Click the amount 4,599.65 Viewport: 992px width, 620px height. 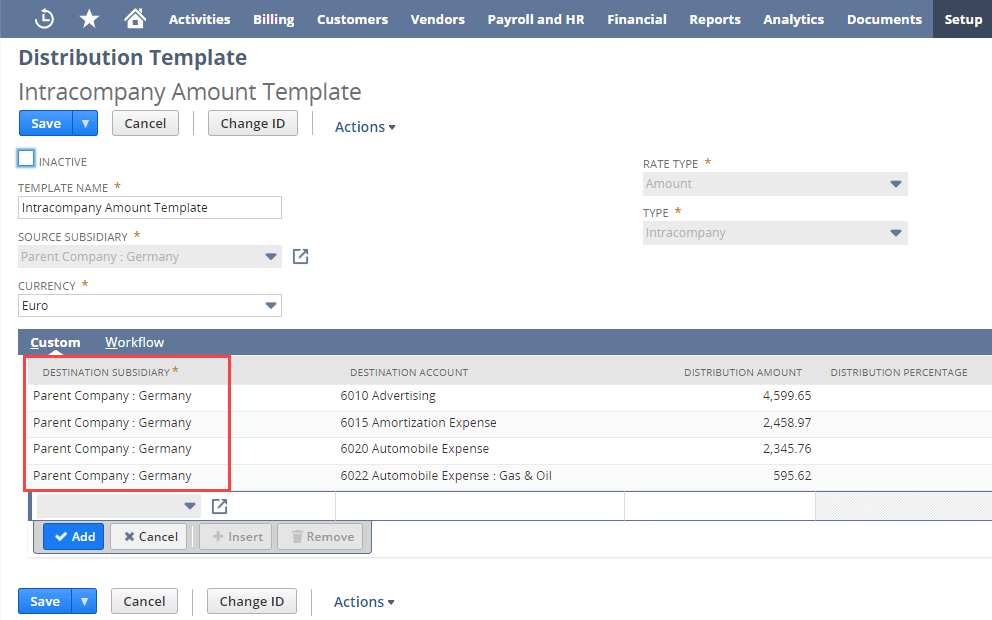click(x=787, y=396)
